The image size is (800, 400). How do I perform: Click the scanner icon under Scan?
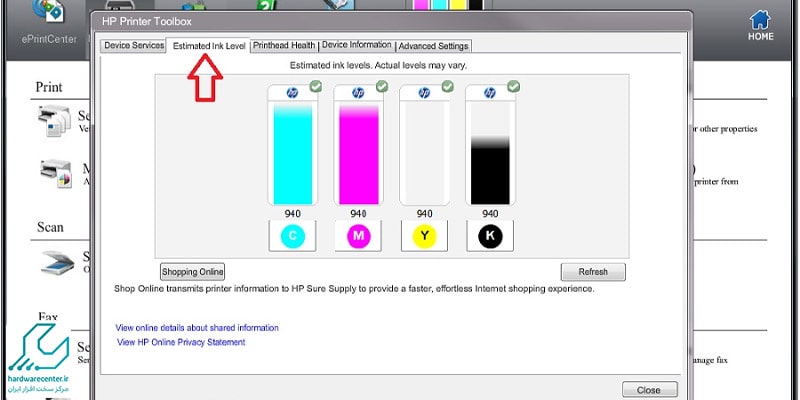point(58,262)
